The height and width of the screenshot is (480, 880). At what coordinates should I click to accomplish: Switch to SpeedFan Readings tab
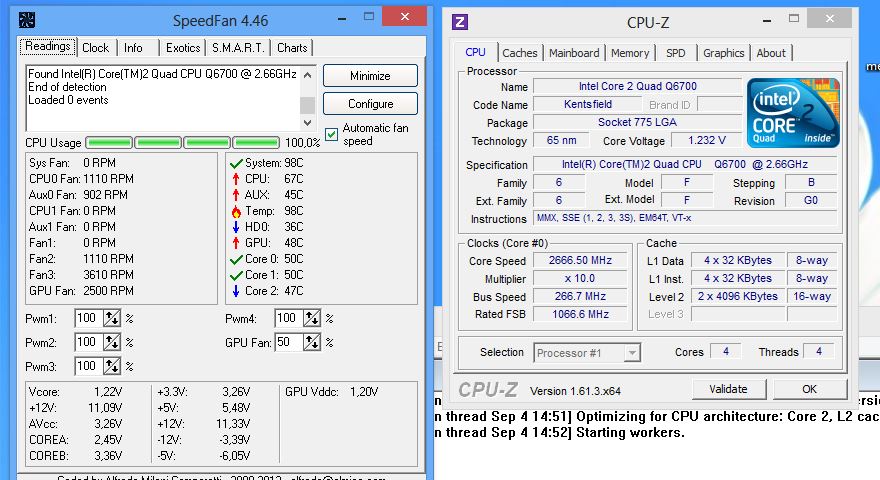click(x=48, y=46)
